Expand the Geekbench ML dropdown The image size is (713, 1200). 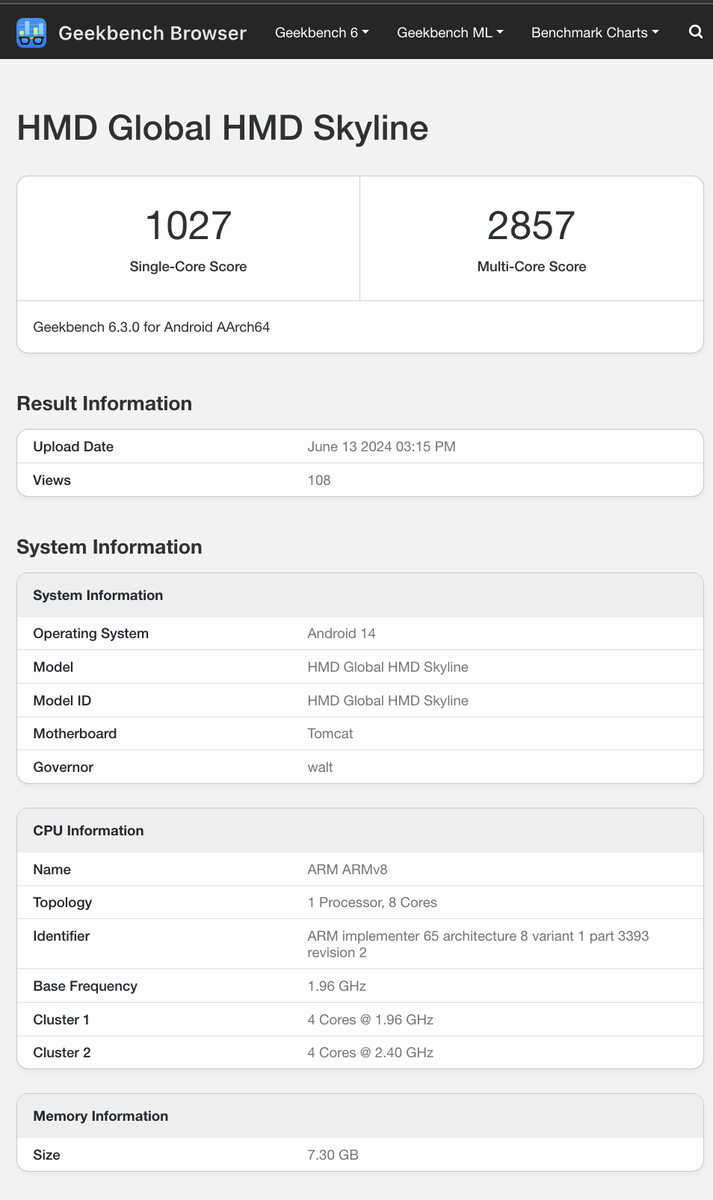450,32
